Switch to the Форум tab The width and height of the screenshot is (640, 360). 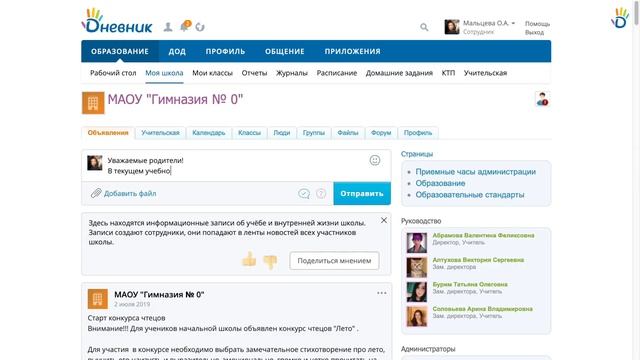pyautogui.click(x=381, y=133)
